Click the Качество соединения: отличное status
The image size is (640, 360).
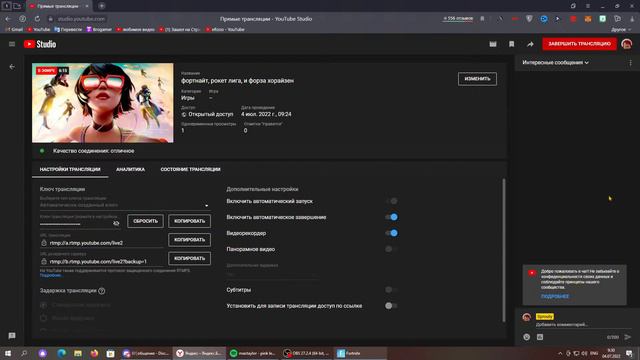point(93,151)
